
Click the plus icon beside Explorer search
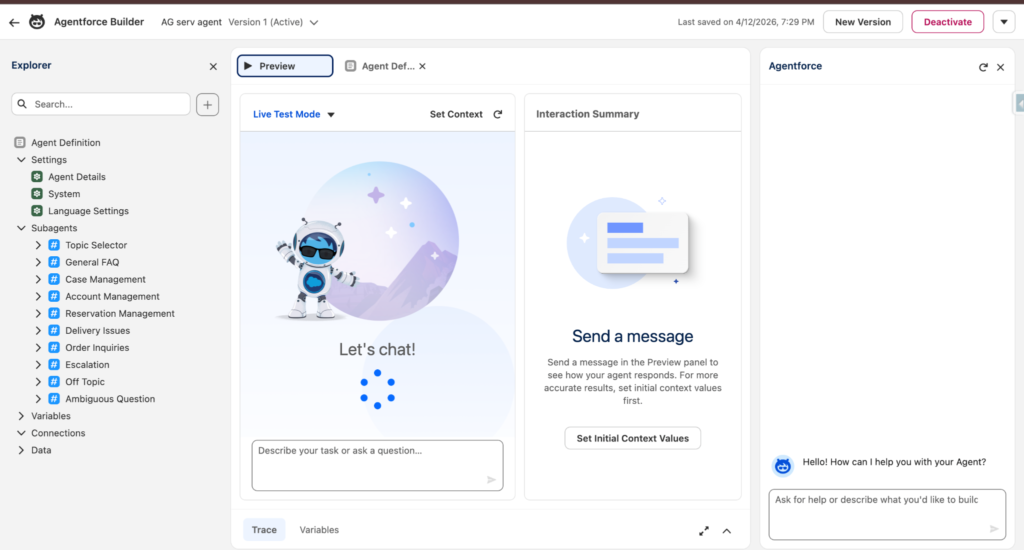pyautogui.click(x=207, y=104)
